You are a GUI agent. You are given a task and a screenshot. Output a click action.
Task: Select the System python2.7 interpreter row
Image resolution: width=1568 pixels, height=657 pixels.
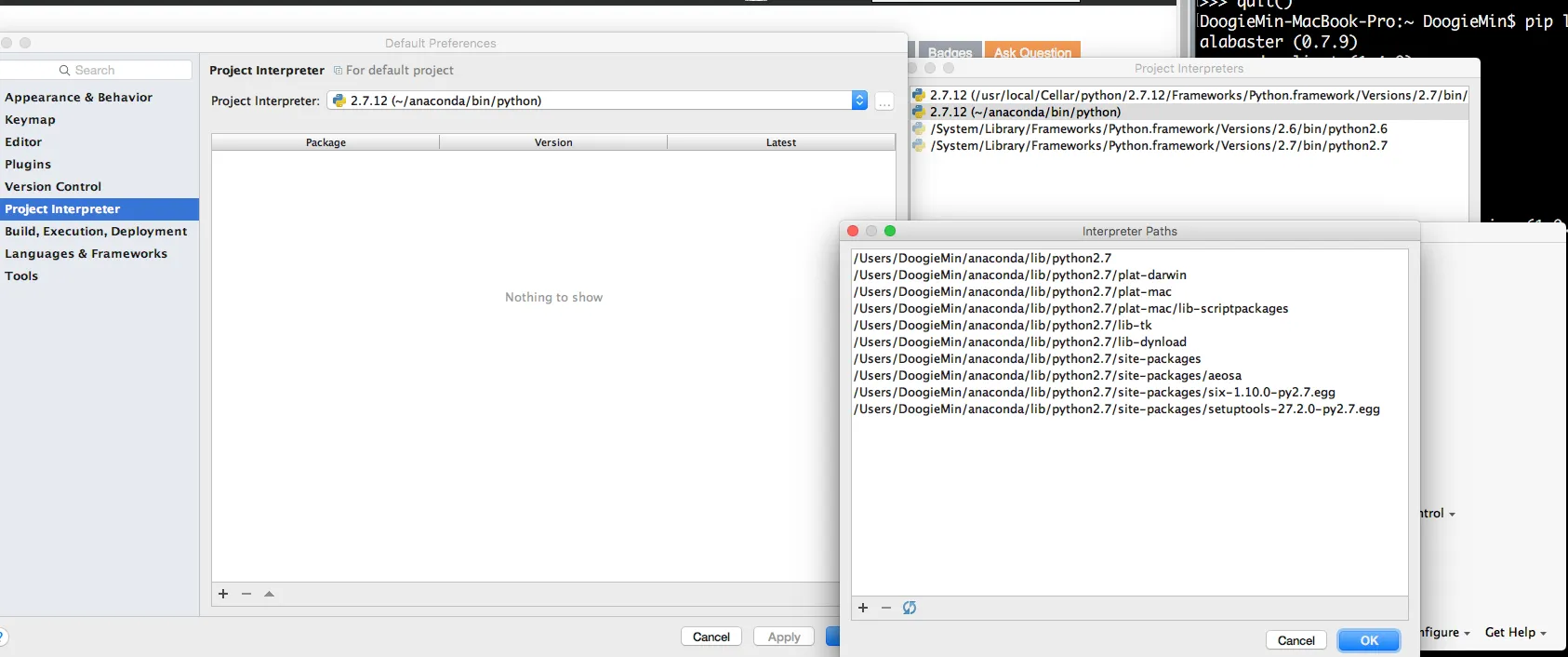(1189, 145)
